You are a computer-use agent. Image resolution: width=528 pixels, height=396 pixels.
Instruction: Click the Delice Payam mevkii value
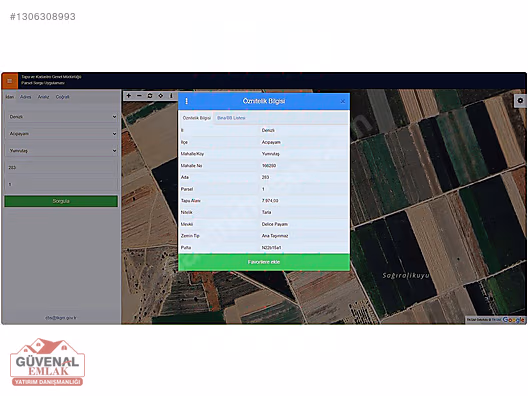click(275, 224)
